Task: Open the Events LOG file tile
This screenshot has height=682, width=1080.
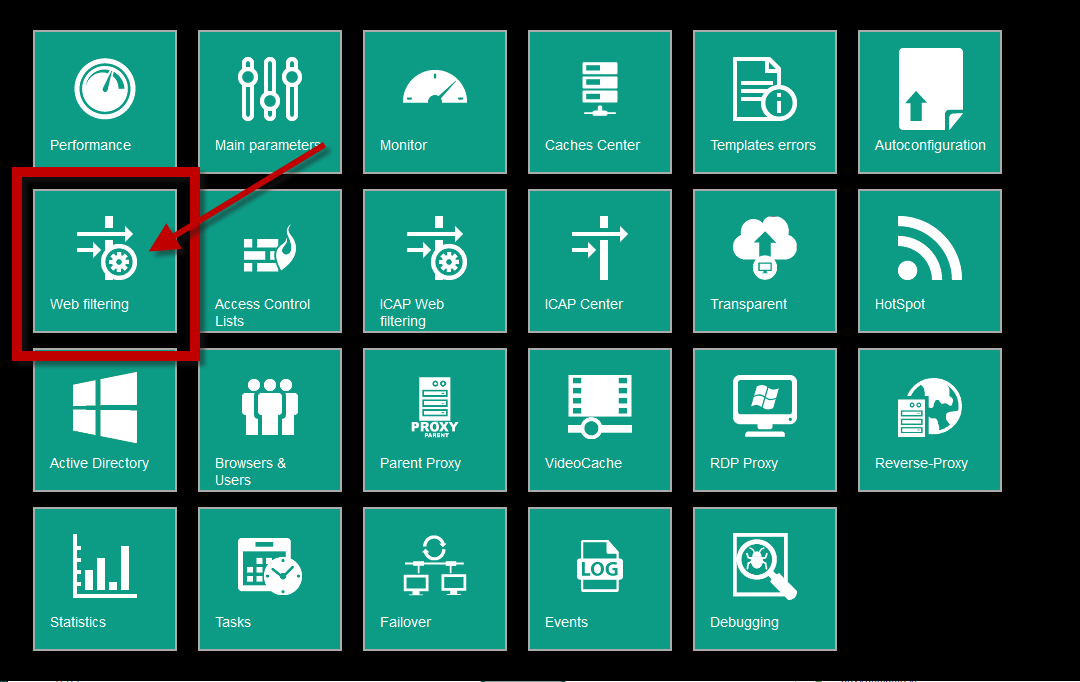Action: click(x=600, y=579)
